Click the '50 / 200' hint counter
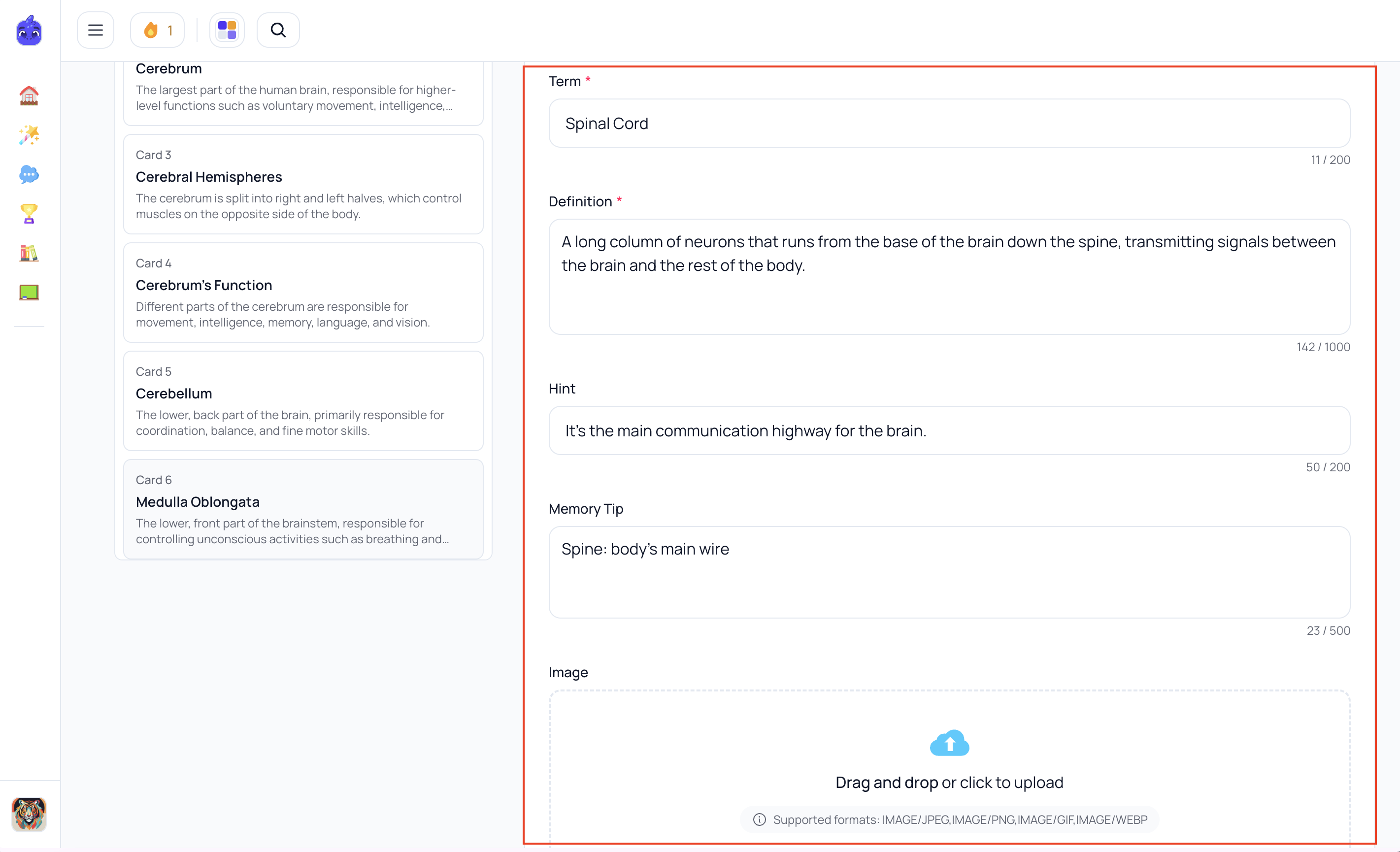The width and height of the screenshot is (1400, 852). [1328, 467]
